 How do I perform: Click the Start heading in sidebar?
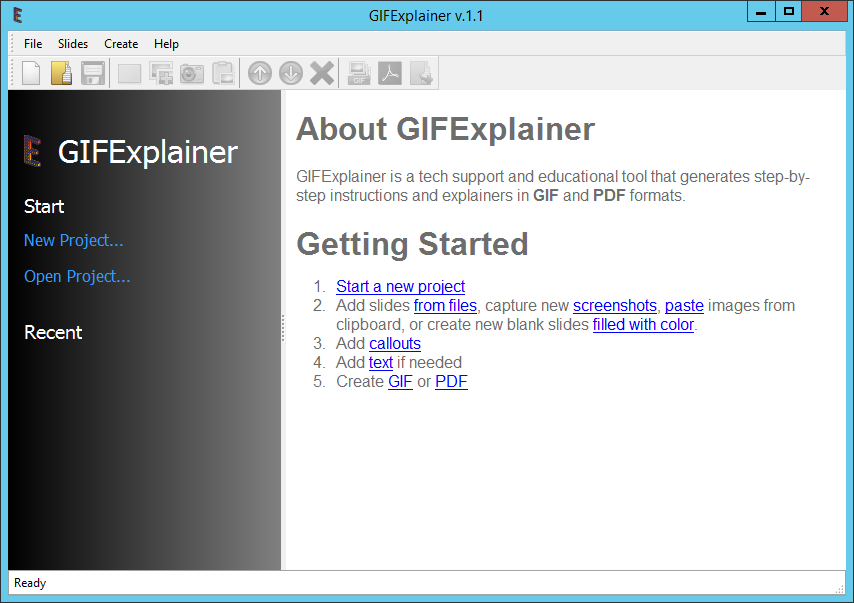pyautogui.click(x=44, y=206)
